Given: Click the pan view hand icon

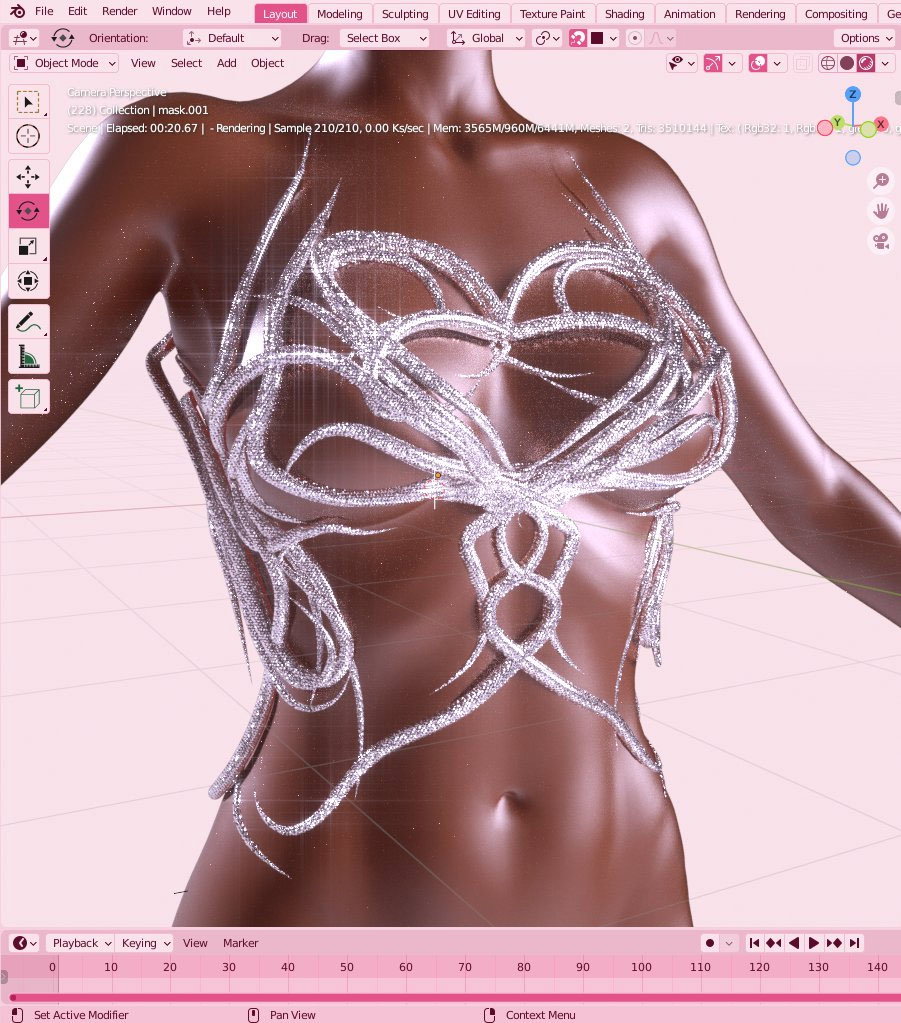Looking at the screenshot, I should (x=881, y=211).
